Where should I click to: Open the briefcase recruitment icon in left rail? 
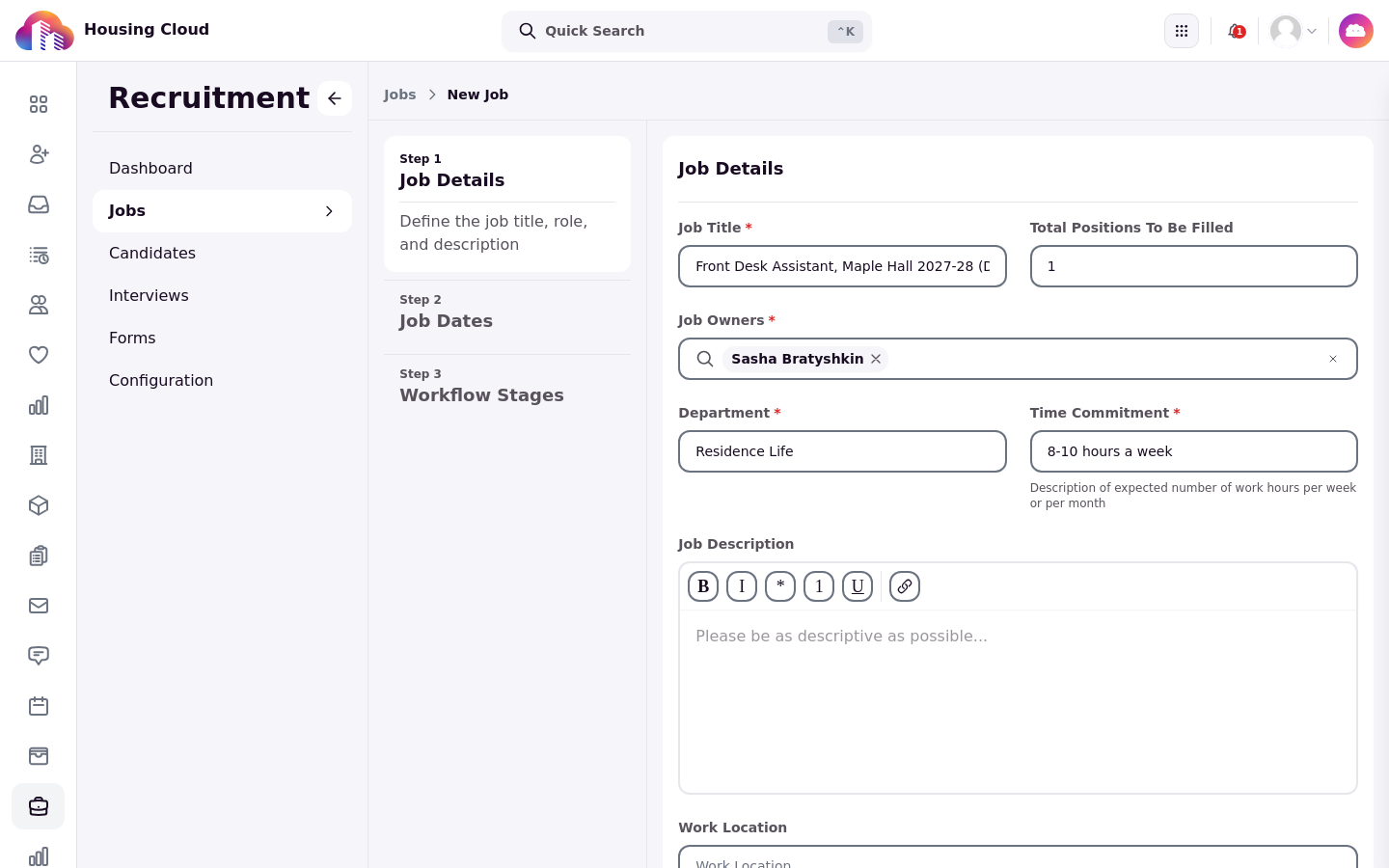[39, 806]
